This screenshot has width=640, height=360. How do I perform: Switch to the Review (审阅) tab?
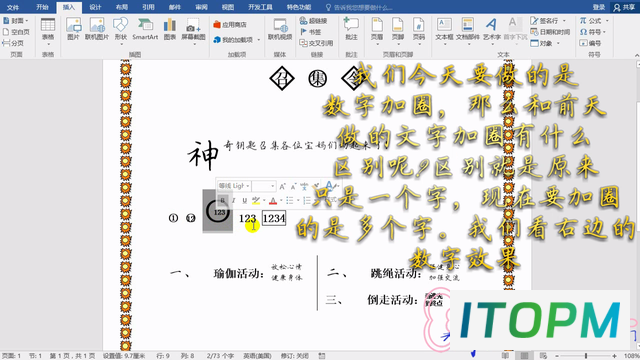201,7
